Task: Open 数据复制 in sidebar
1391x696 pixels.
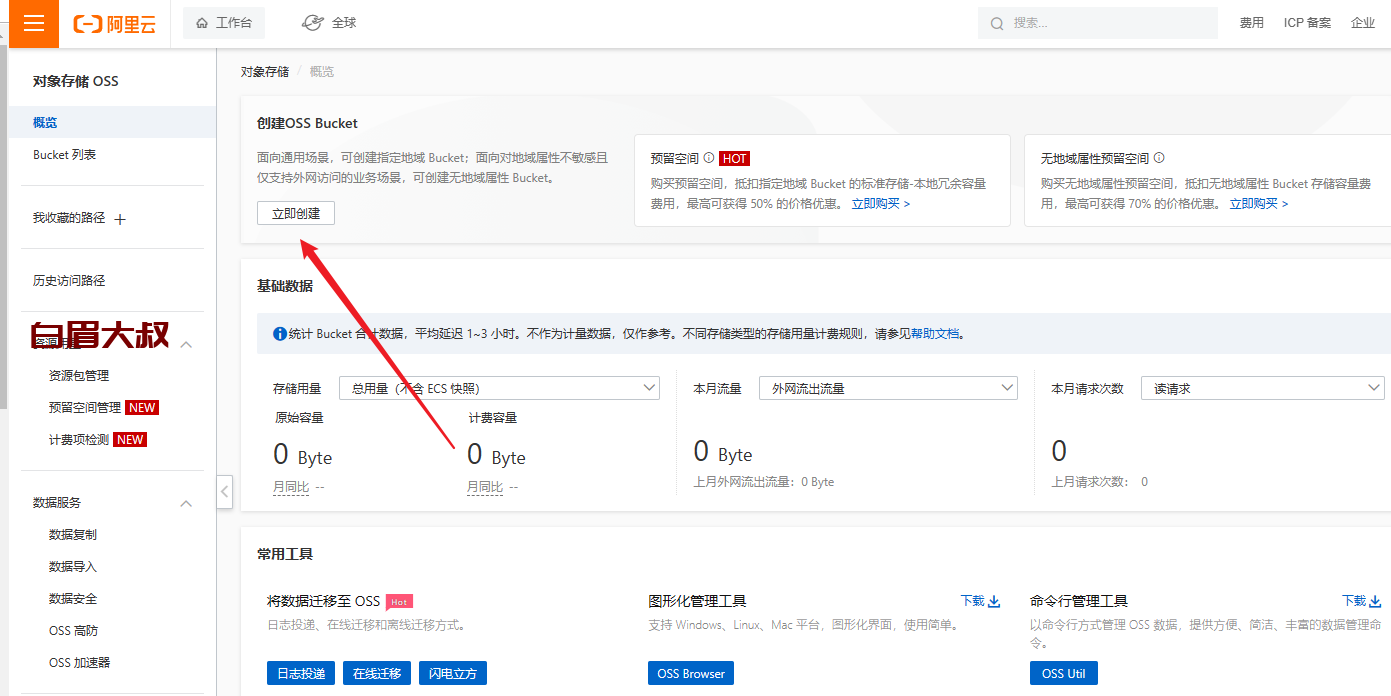Action: pyautogui.click(x=73, y=535)
